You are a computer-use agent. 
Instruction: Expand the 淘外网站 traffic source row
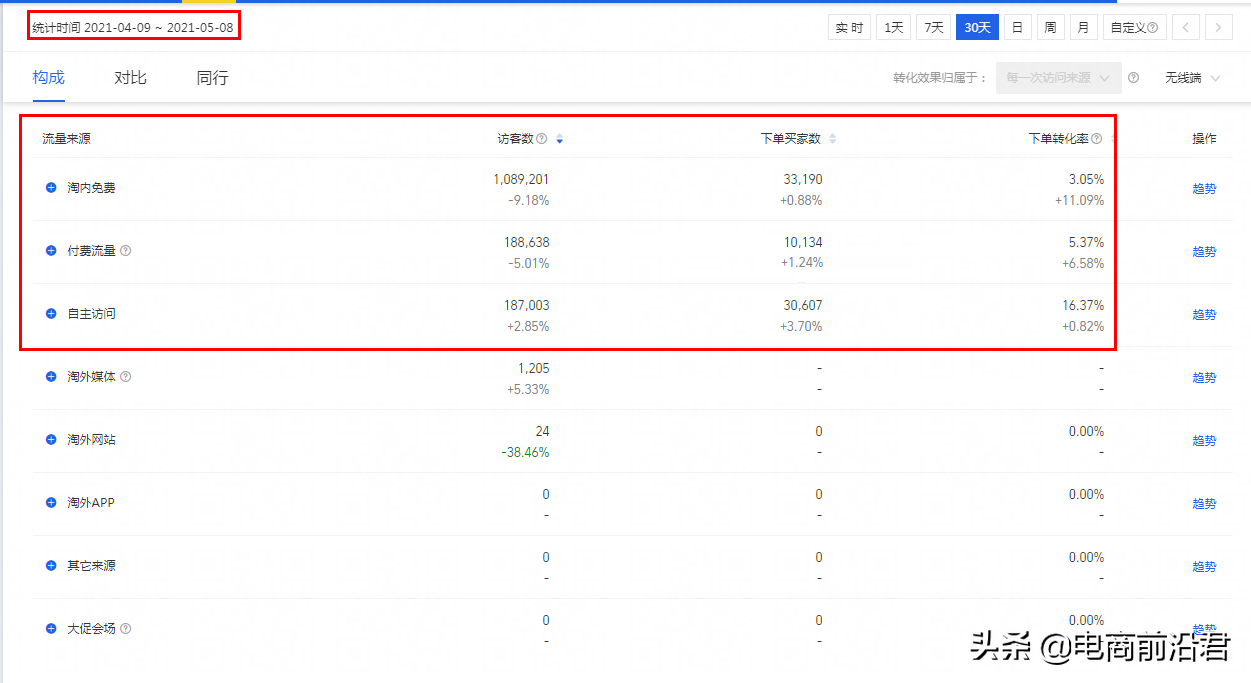[51, 440]
